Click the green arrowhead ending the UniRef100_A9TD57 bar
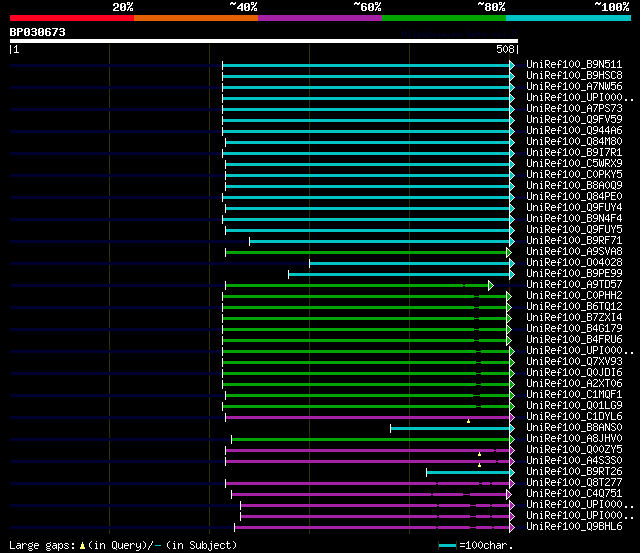The image size is (640, 553). coord(491,286)
